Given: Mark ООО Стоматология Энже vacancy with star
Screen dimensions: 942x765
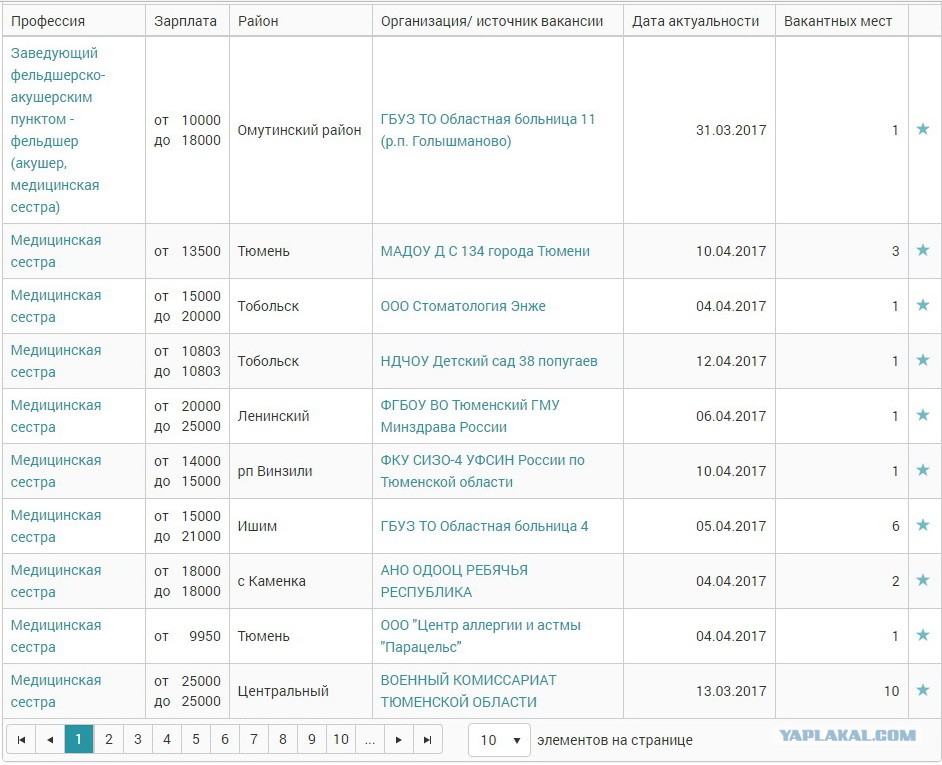Looking at the screenshot, I should (x=923, y=305).
